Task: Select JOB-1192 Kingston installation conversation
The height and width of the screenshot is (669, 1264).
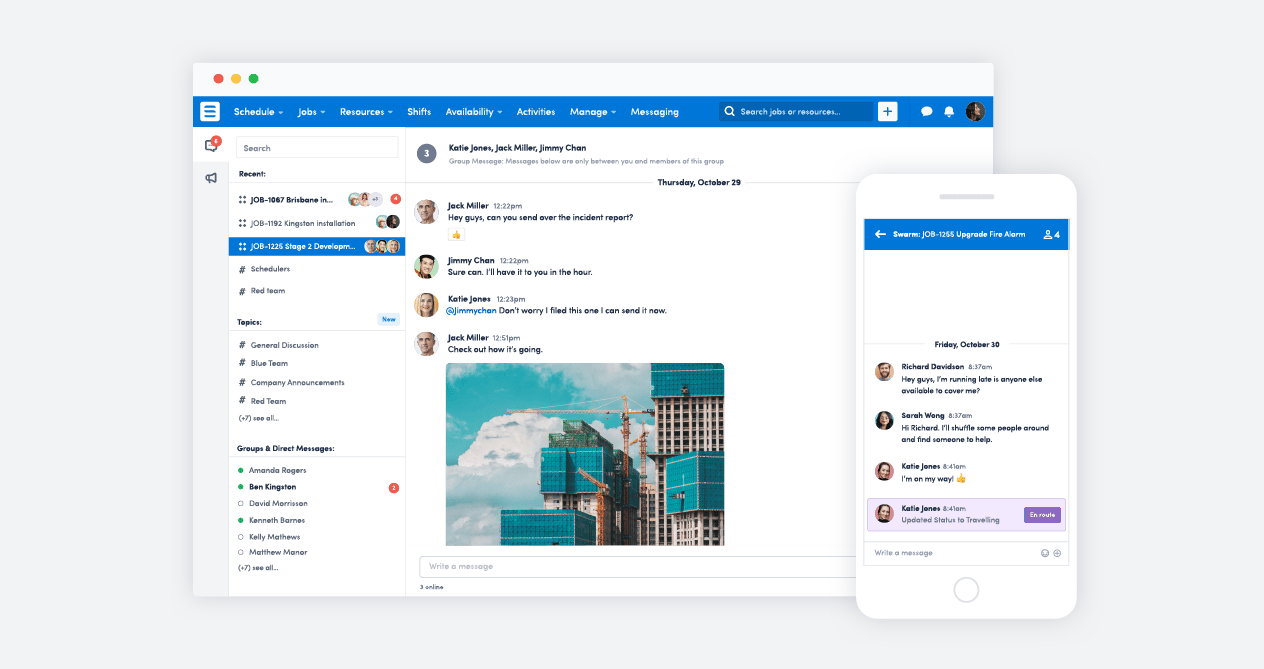Action: [x=317, y=223]
